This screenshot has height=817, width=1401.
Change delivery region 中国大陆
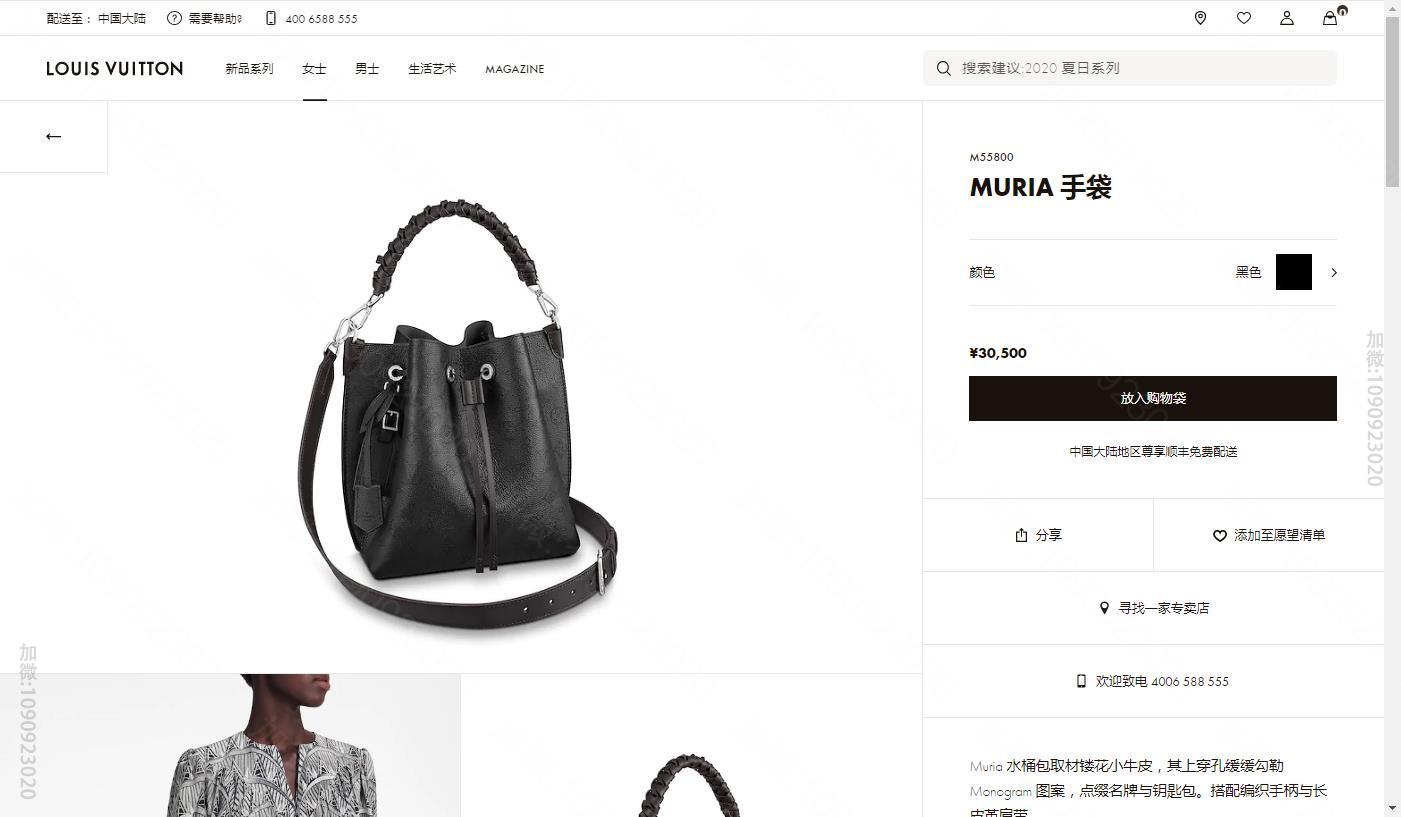122,18
